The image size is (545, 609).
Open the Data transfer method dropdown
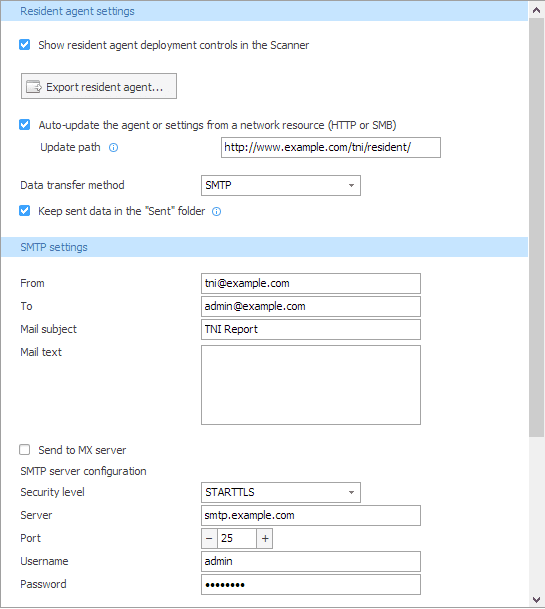coord(281,185)
